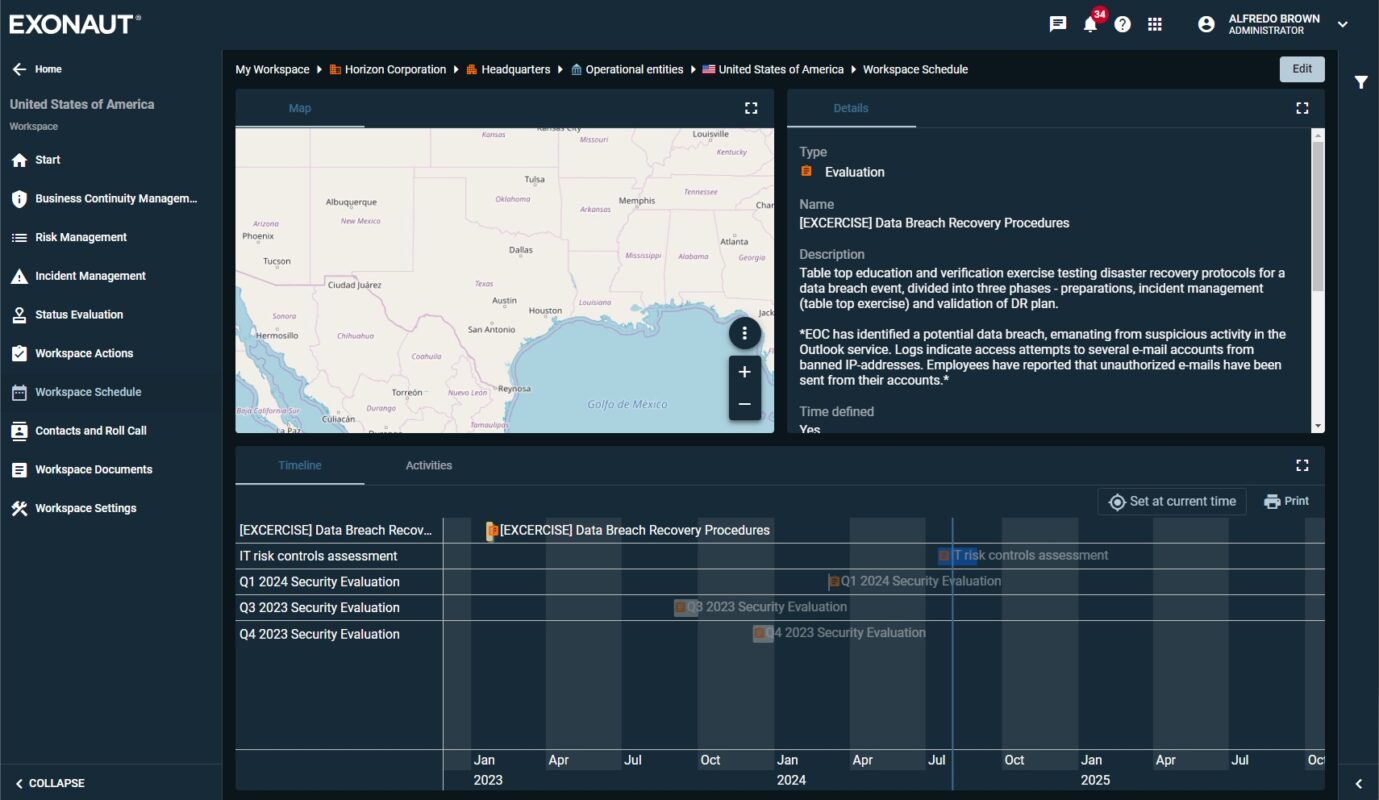Click Q1 2024 Security Evaluation timeline marker
1379x800 pixels.
[834, 581]
